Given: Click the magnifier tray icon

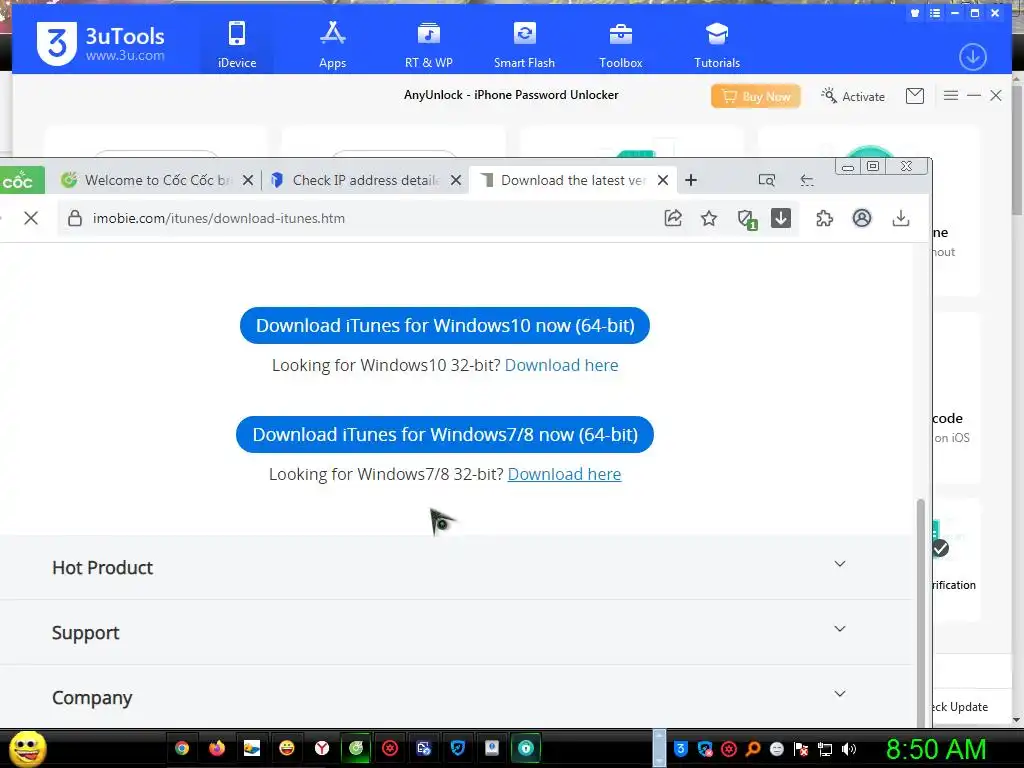Looking at the screenshot, I should pos(753,749).
